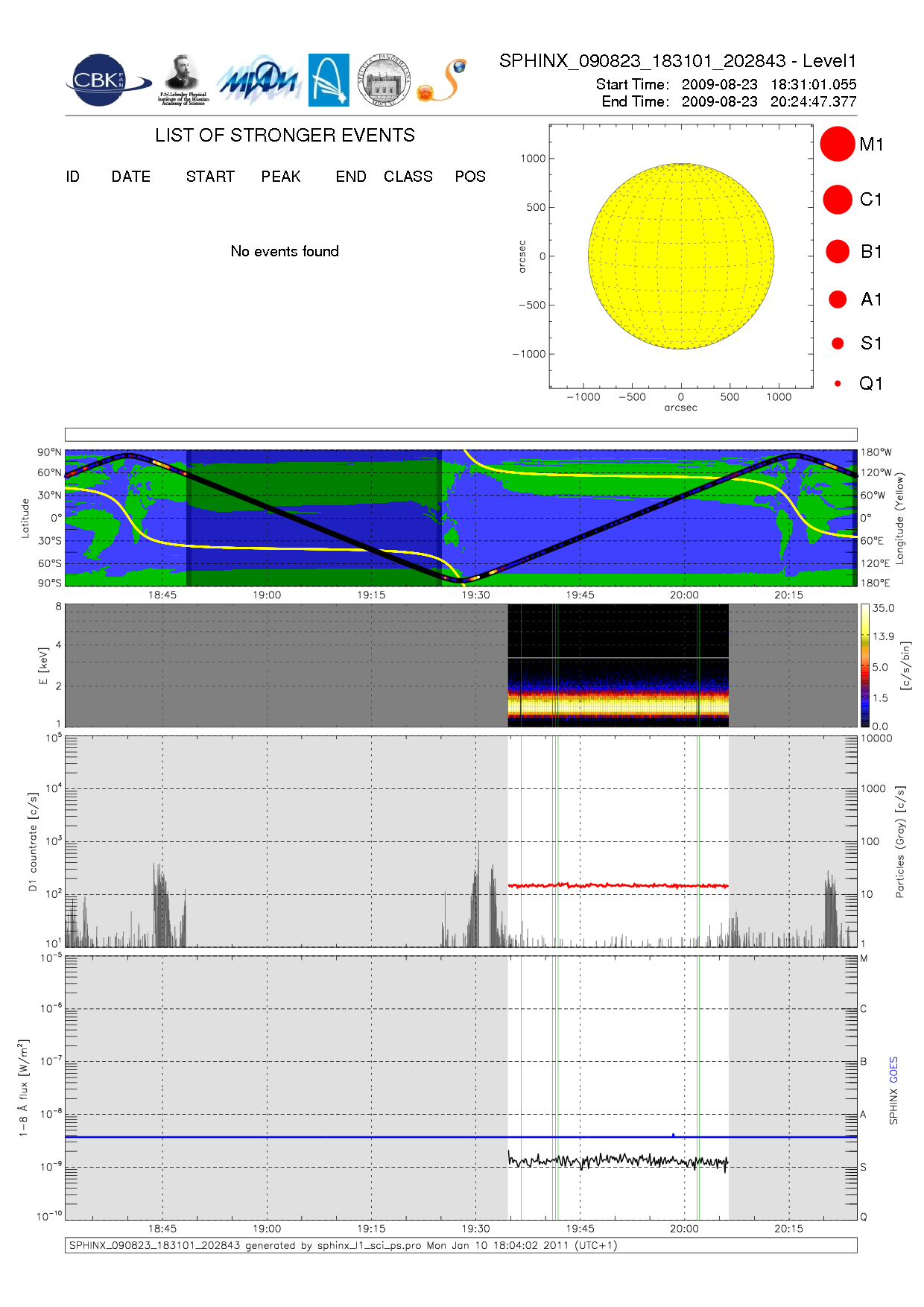Click the red D1 countrate line

click(x=618, y=885)
